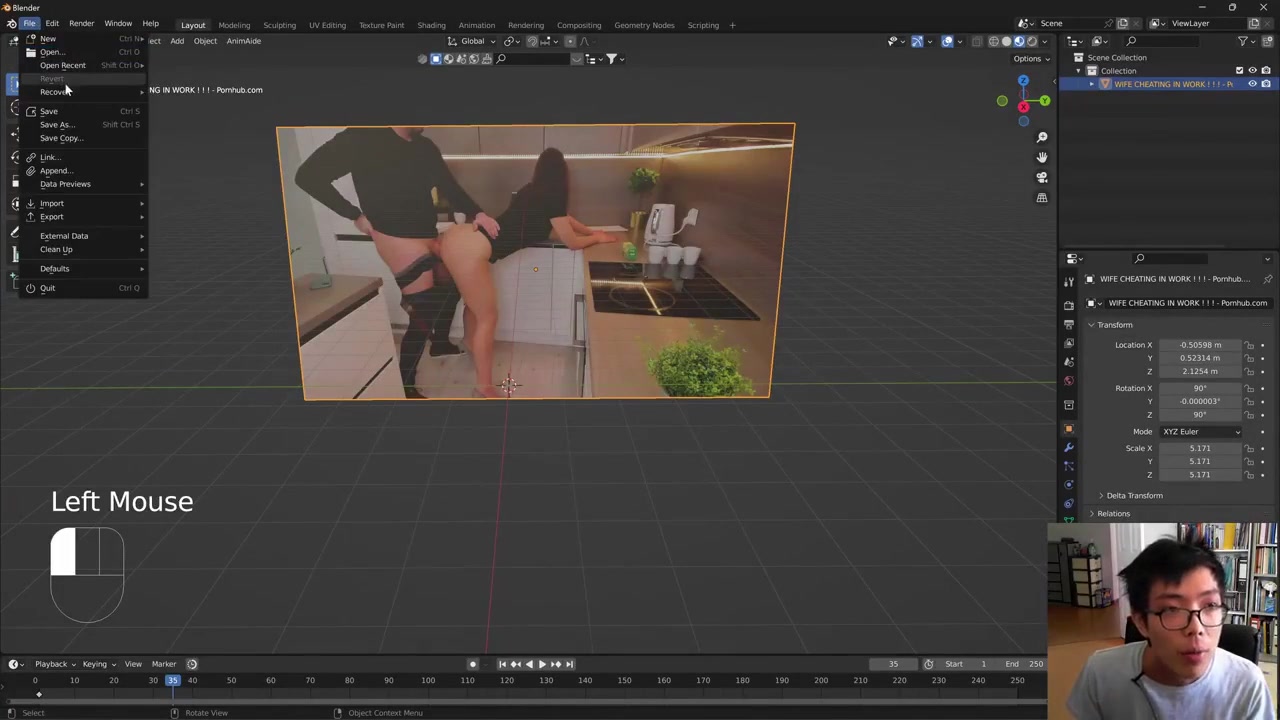Screen dimensions: 1280x720
Task: Click Append in the File menu
Action: (54, 171)
